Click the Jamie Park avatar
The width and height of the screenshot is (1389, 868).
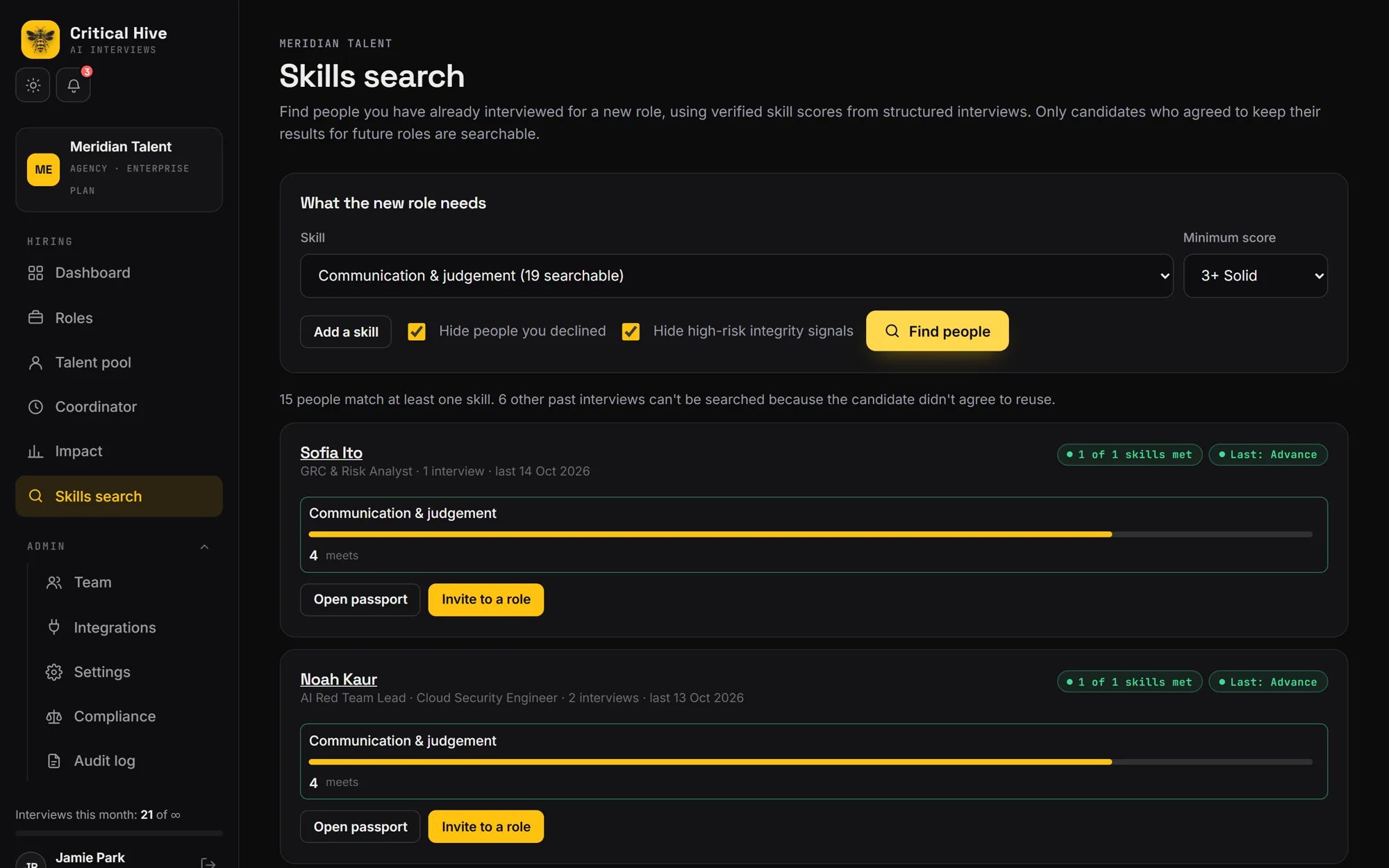point(31,860)
